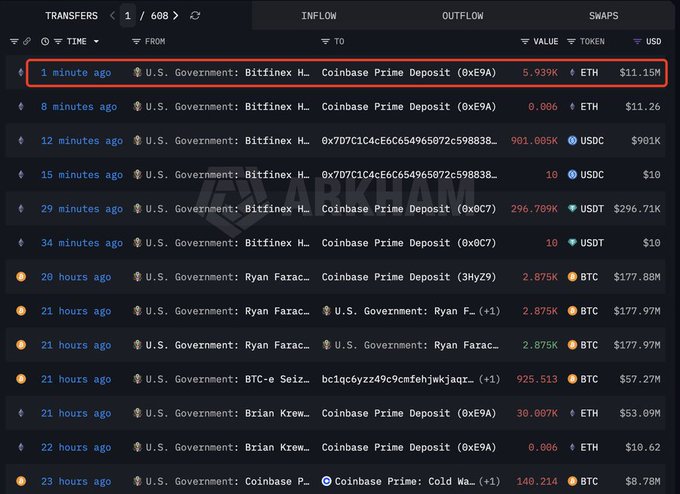Open Coinbase Prime: Cold Wa… entity

click(x=405, y=481)
